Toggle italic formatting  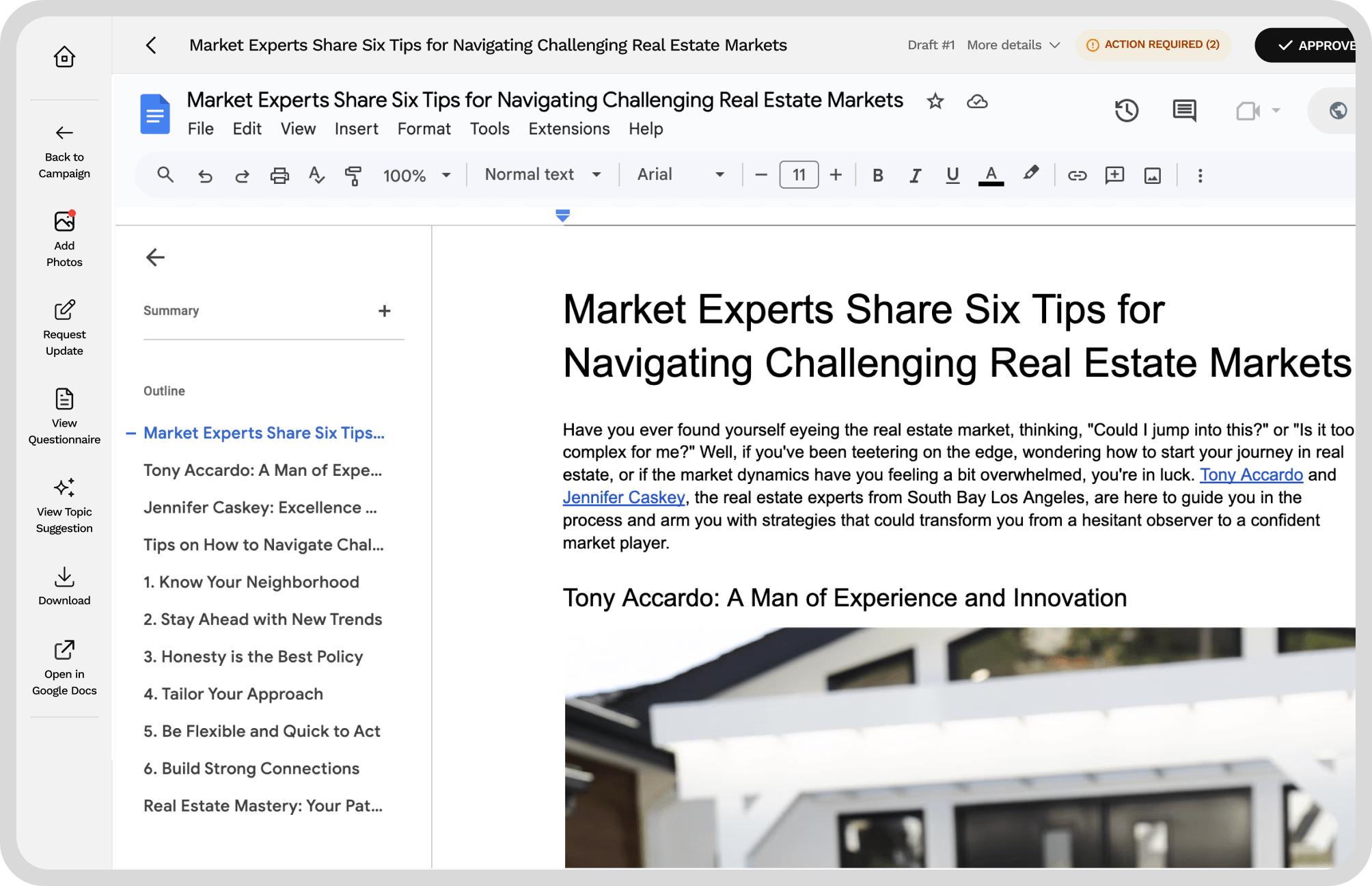pyautogui.click(x=915, y=176)
